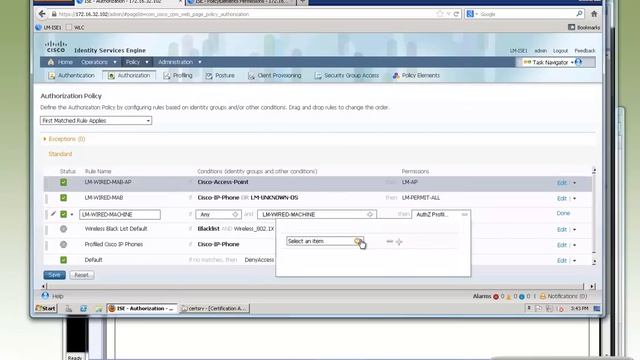Click the browser address bar URL
Screen dimensions: 640x360
click(154, 14)
